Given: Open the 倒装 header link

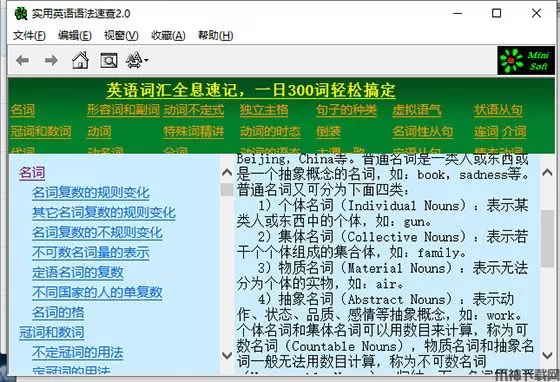Looking at the screenshot, I should coord(328,131).
